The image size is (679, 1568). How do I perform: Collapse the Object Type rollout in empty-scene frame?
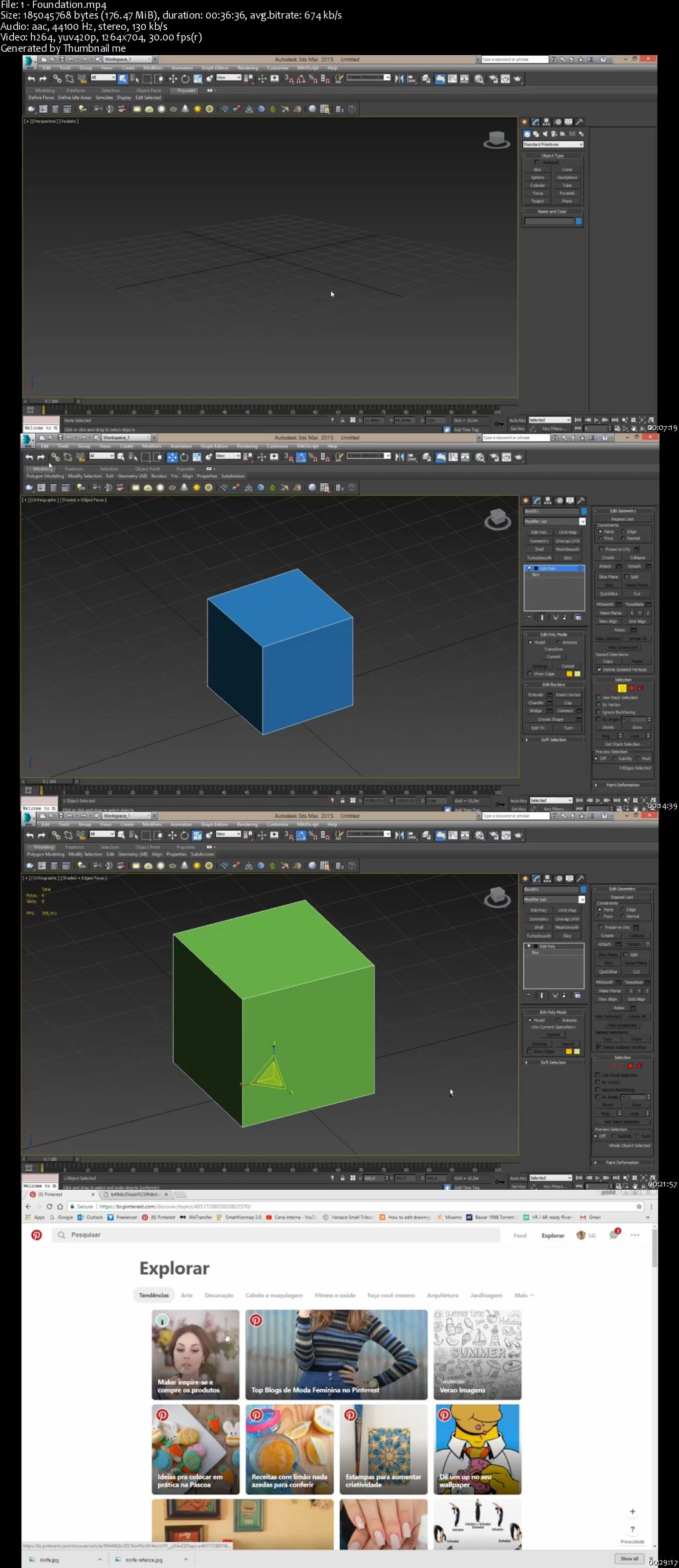coord(552,156)
